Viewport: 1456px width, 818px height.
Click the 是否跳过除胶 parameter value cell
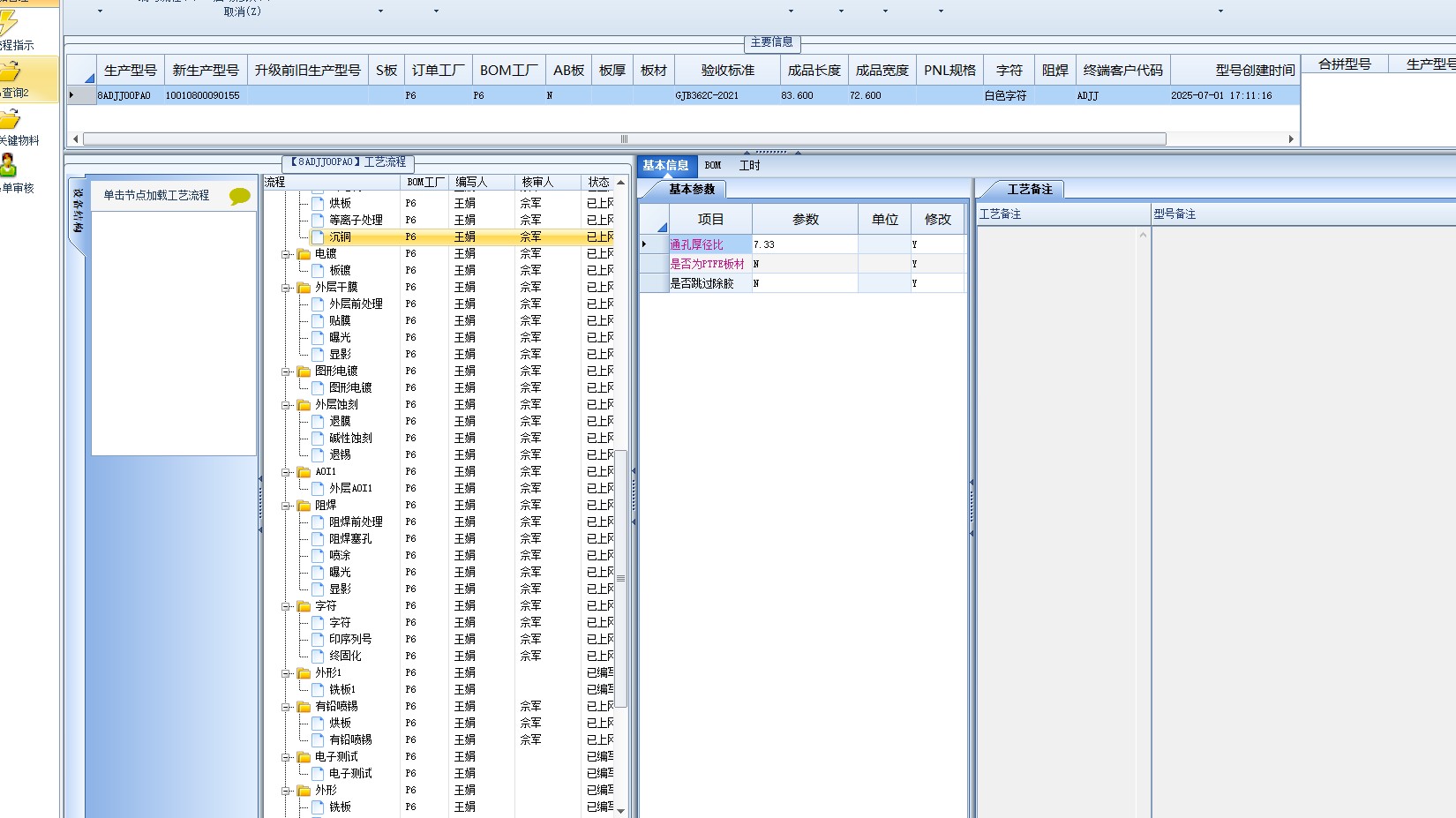coord(805,283)
